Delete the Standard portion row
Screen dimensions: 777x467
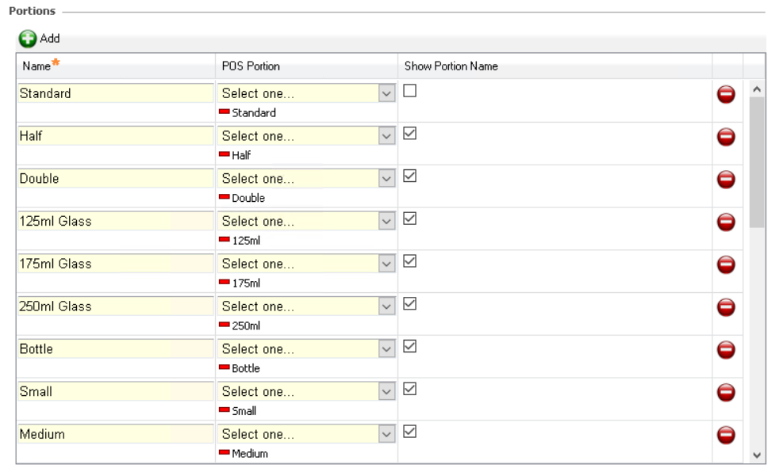pyautogui.click(x=726, y=94)
